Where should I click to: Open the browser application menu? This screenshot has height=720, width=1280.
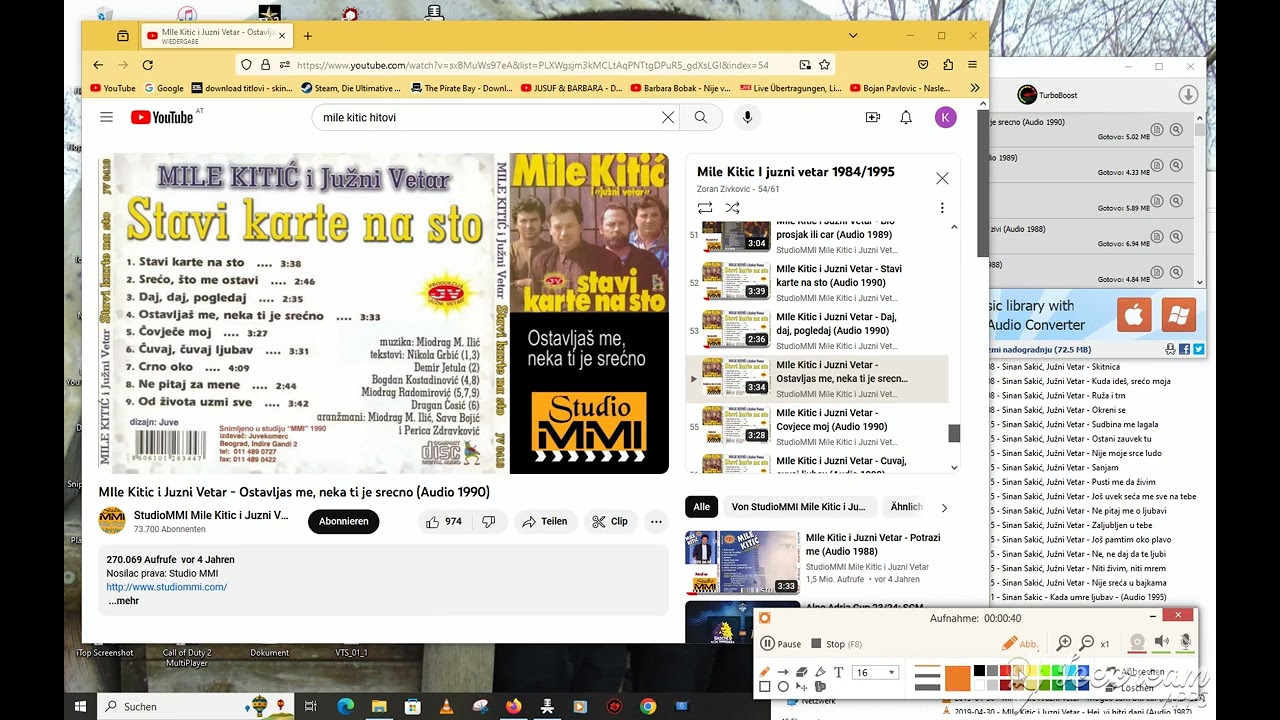[x=973, y=65]
